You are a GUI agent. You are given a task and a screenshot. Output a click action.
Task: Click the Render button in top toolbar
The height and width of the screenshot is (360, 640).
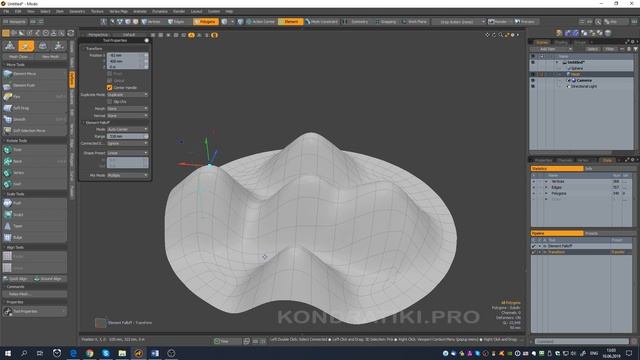pyautogui.click(x=499, y=22)
